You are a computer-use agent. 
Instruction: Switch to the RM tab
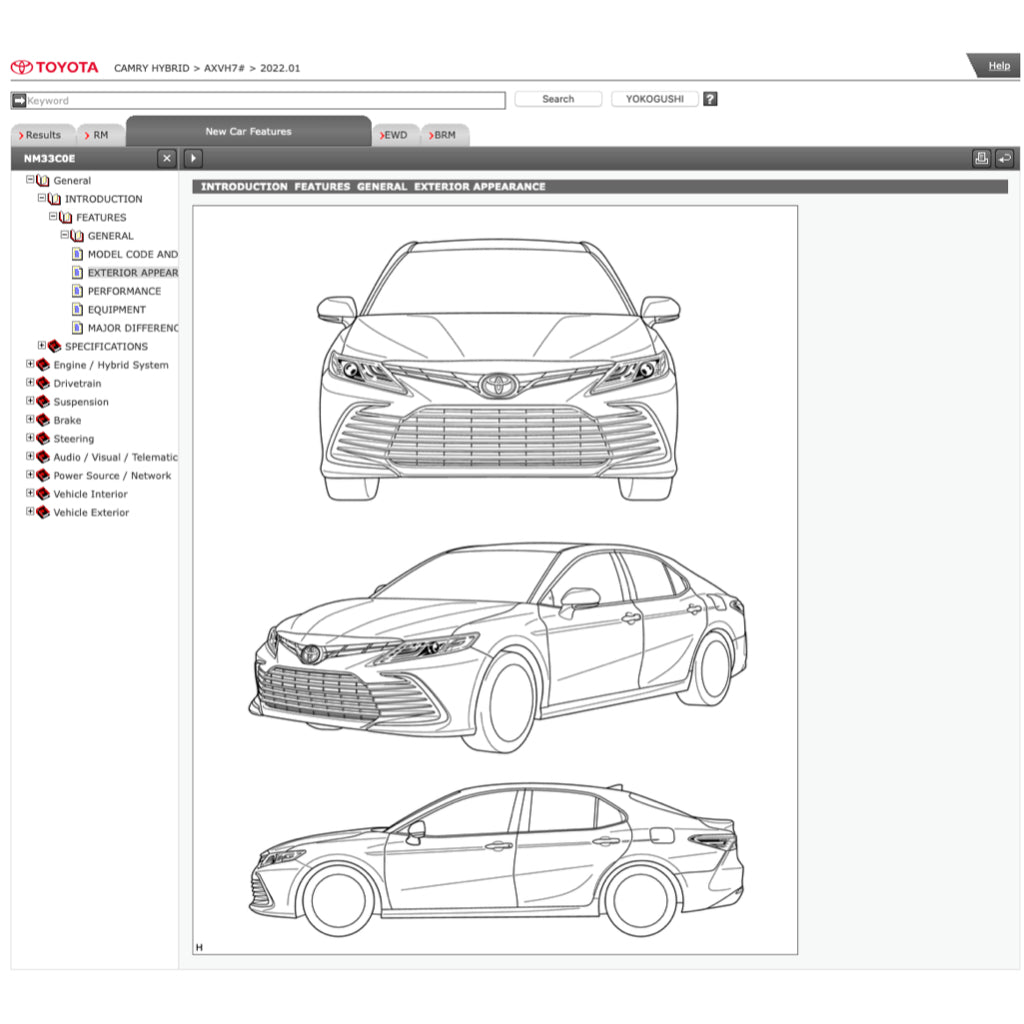[x=99, y=133]
